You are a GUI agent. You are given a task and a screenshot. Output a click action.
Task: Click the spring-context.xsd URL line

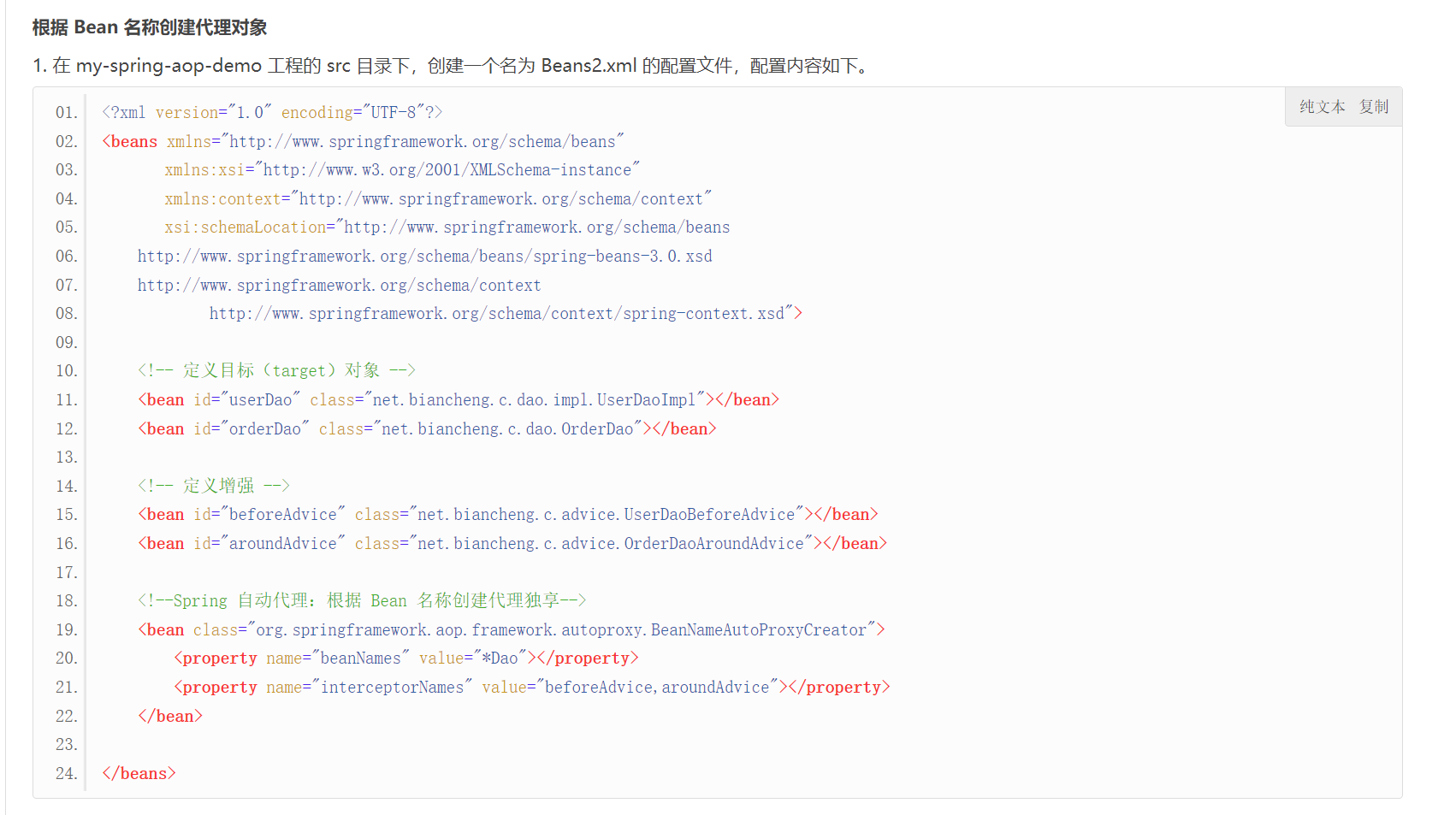506,314
